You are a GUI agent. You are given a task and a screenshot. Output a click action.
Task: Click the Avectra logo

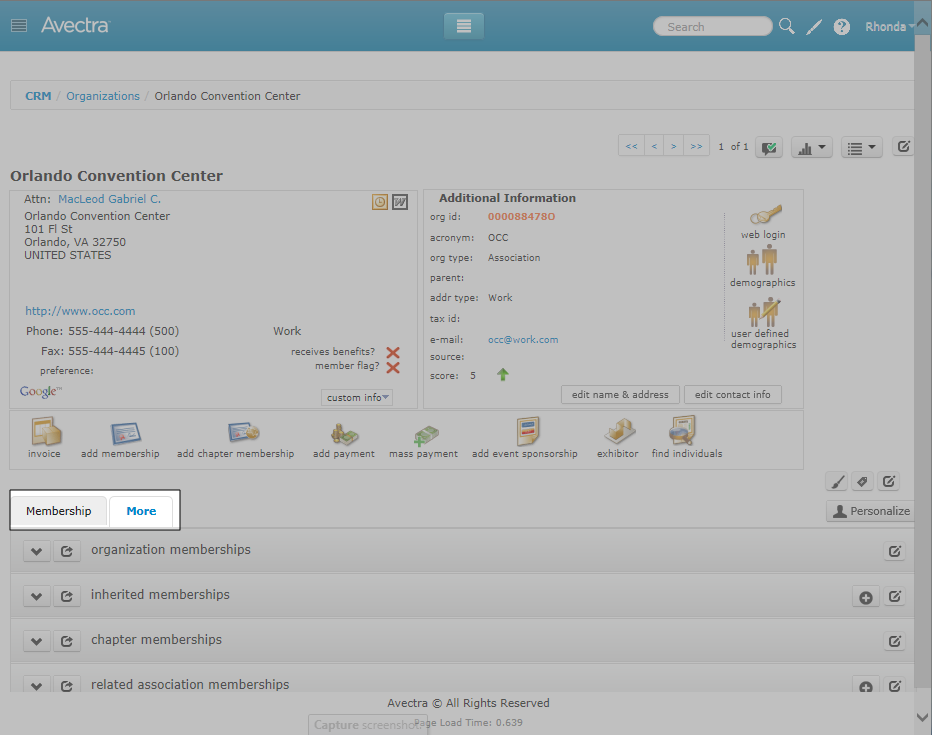[x=75, y=26]
